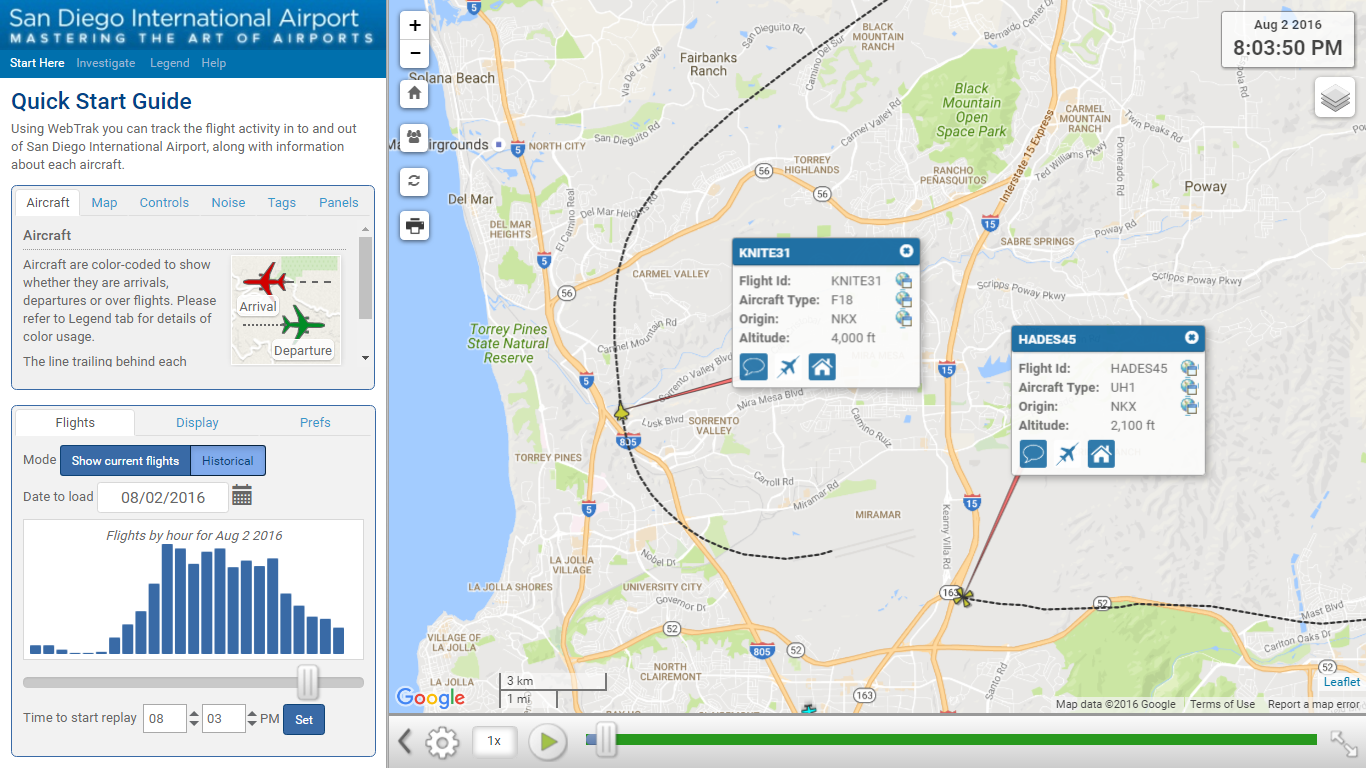Switch mode to Historical

click(228, 461)
